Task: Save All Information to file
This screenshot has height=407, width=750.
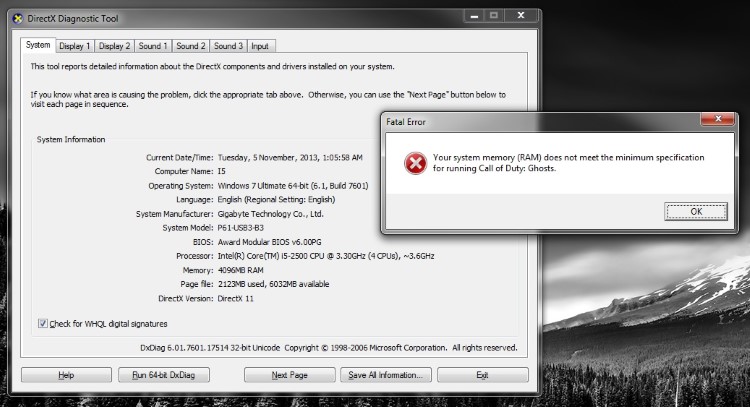Action: click(386, 375)
